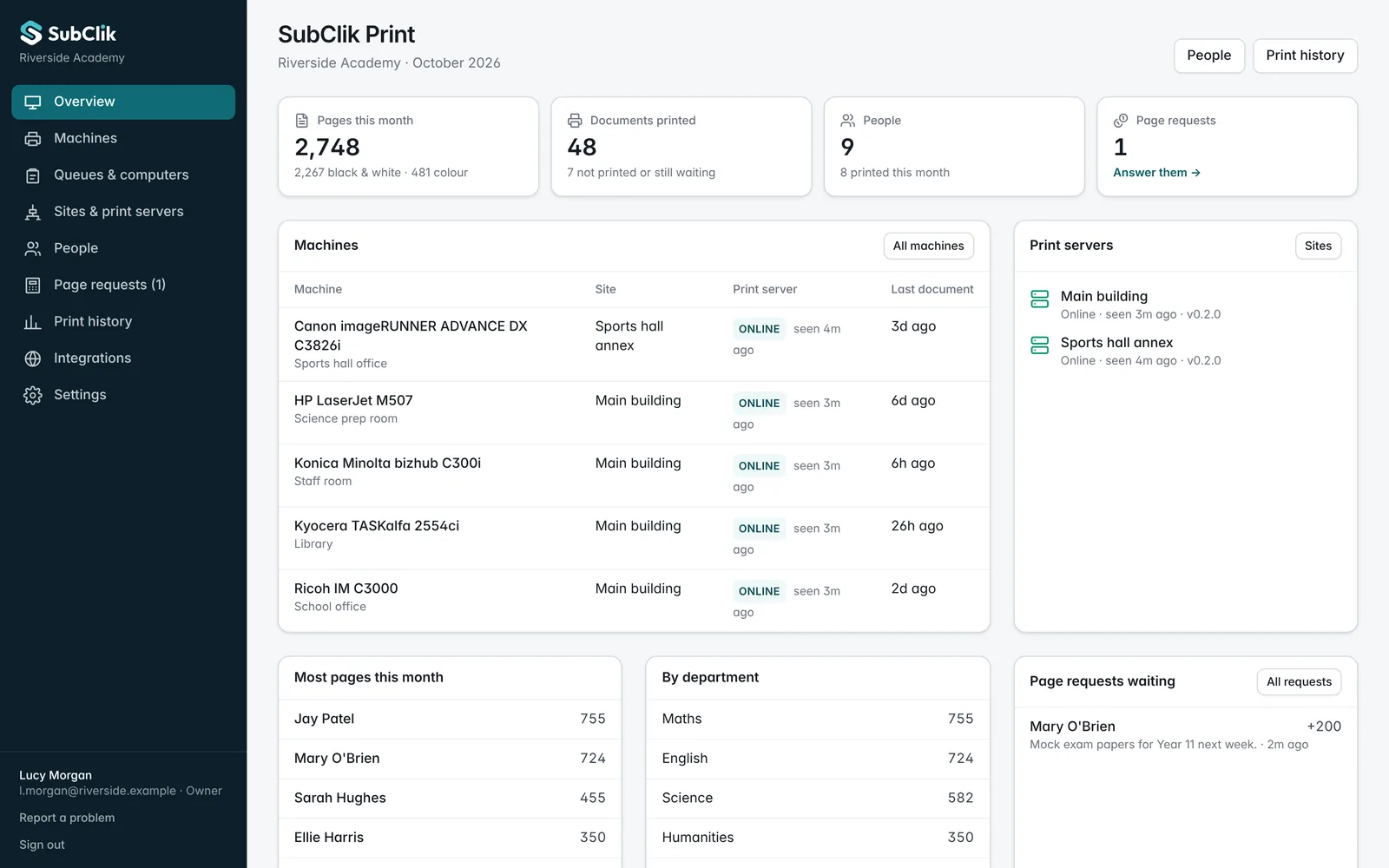Screen dimensions: 1389x868
Task: Click Maths in the By department list
Action: tap(818, 720)
